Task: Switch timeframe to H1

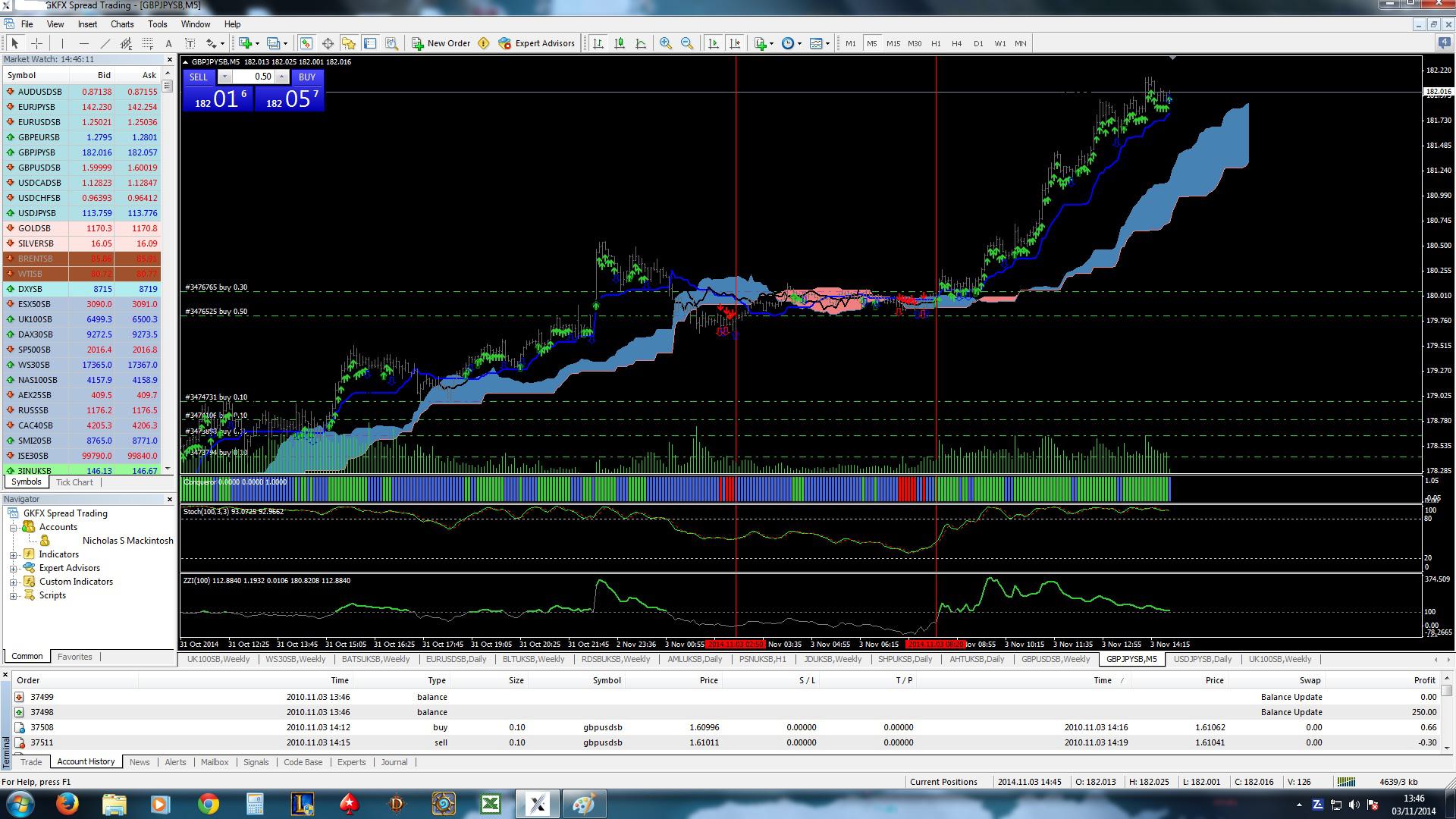Action: [935, 43]
